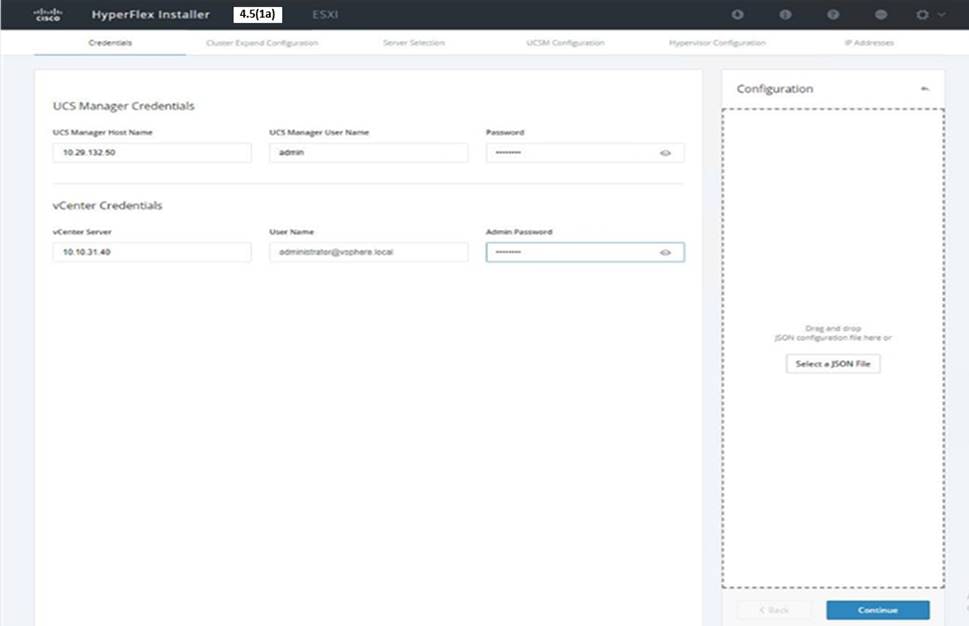Click the Admin Password field

click(585, 252)
